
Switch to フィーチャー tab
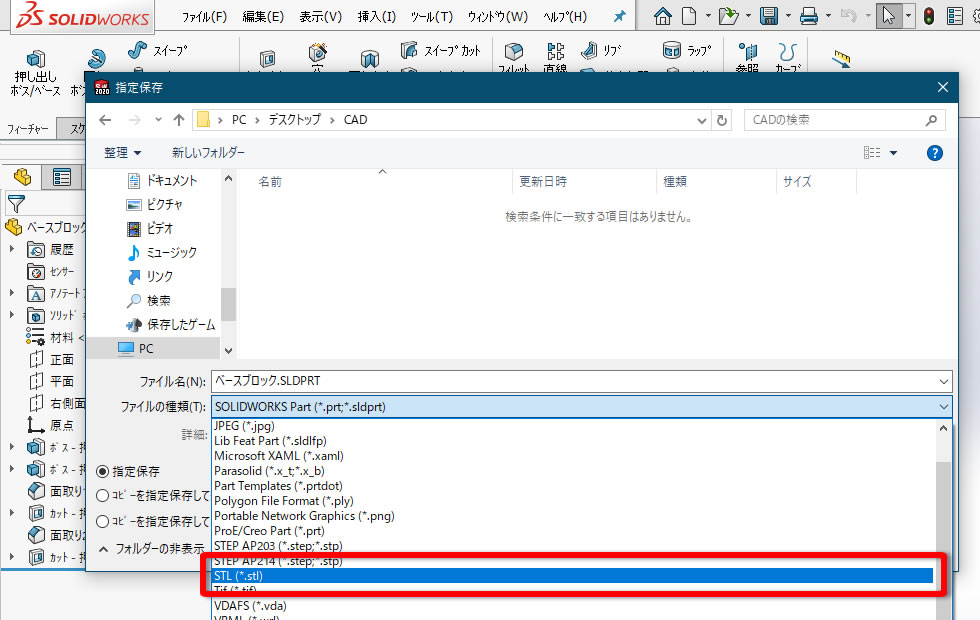coord(28,129)
